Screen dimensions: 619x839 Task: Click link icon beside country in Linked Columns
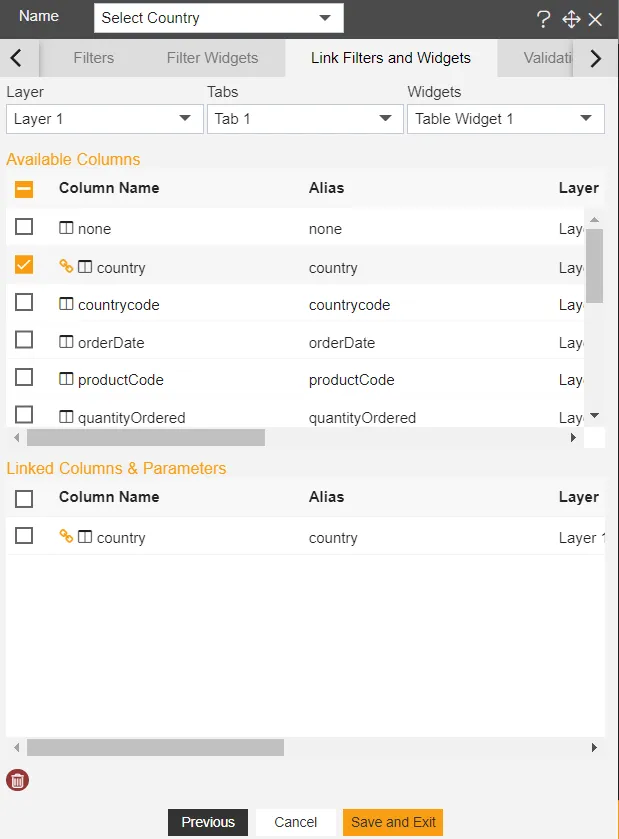click(66, 536)
